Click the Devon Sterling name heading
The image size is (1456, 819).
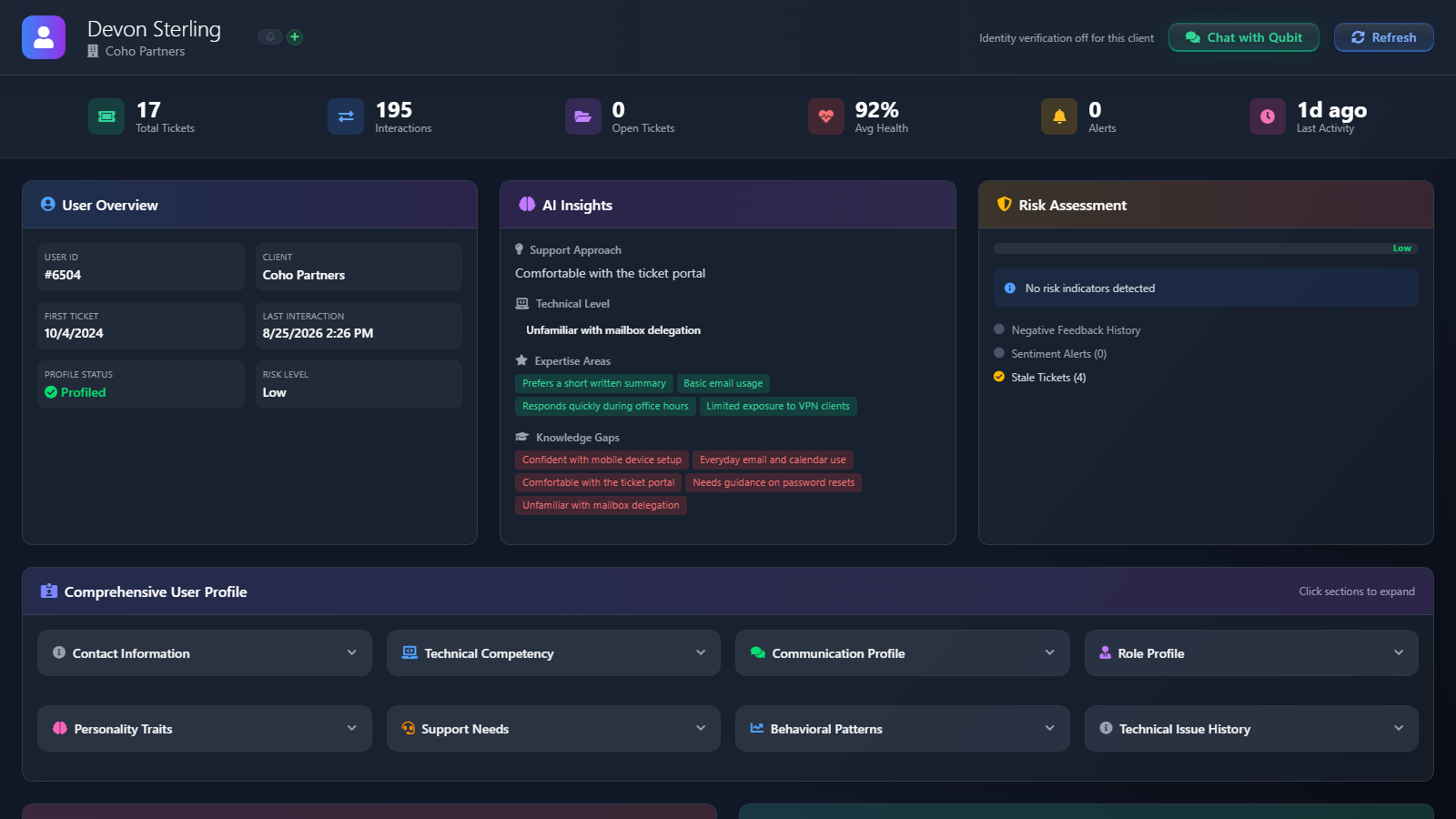click(x=154, y=29)
